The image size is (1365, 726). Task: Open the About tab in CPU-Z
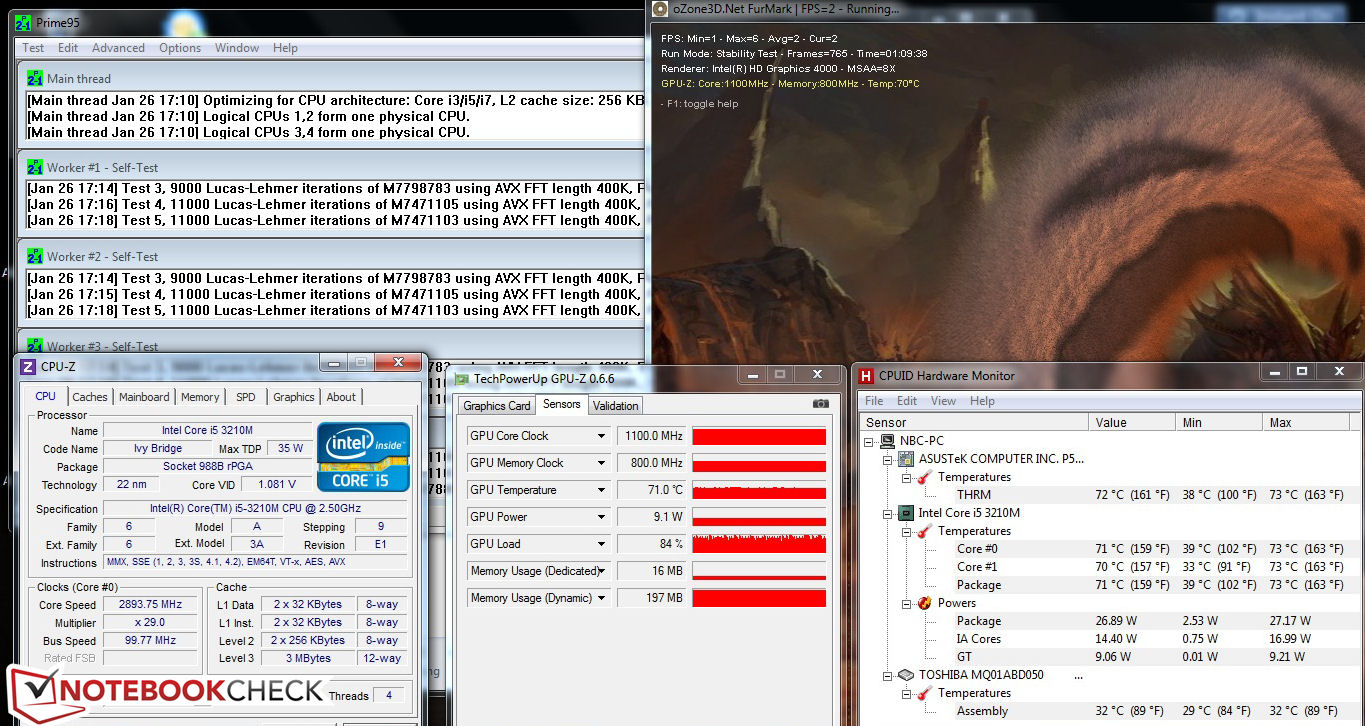pyautogui.click(x=341, y=397)
